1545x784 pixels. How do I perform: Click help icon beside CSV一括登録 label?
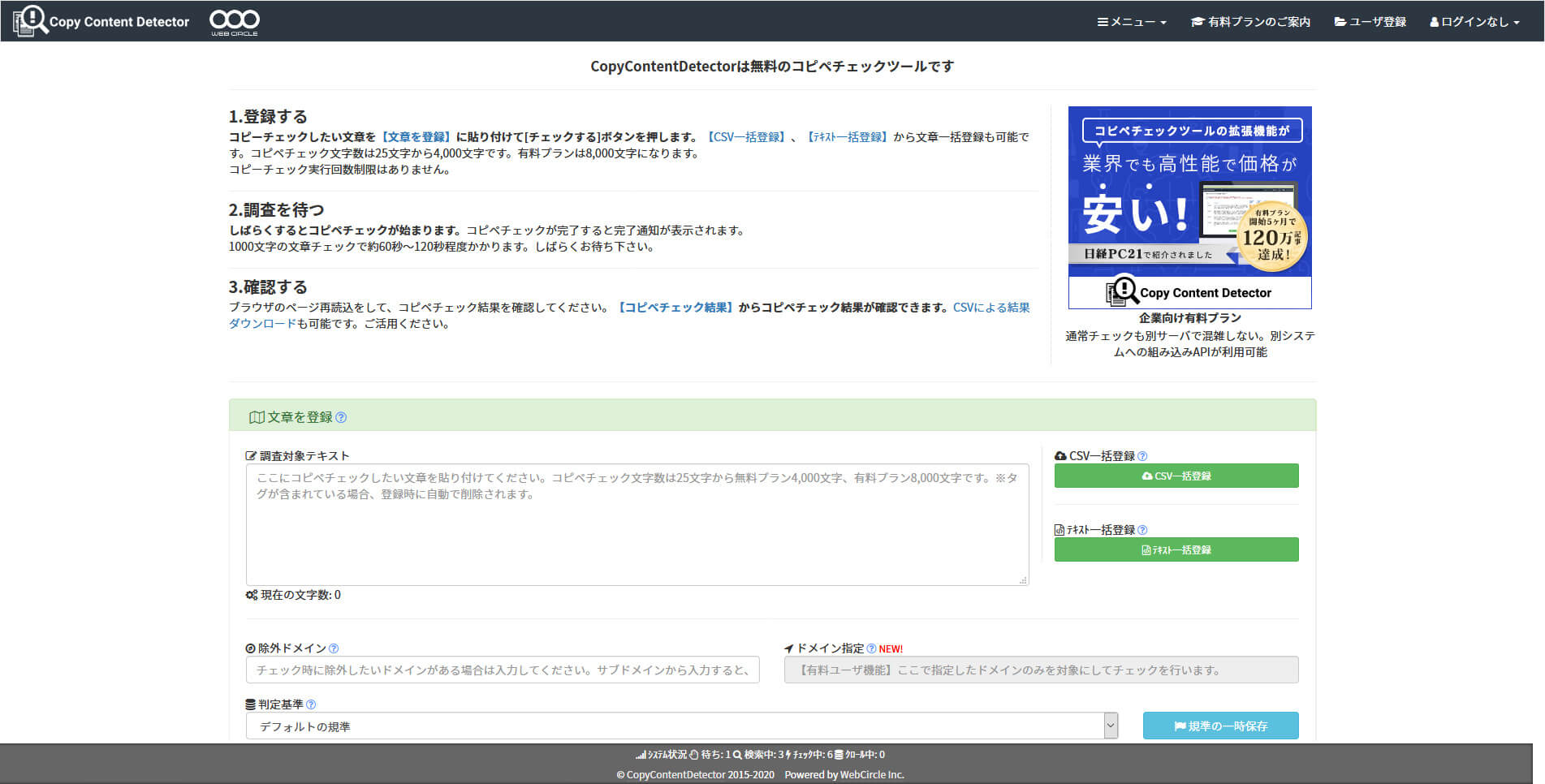point(1142,456)
